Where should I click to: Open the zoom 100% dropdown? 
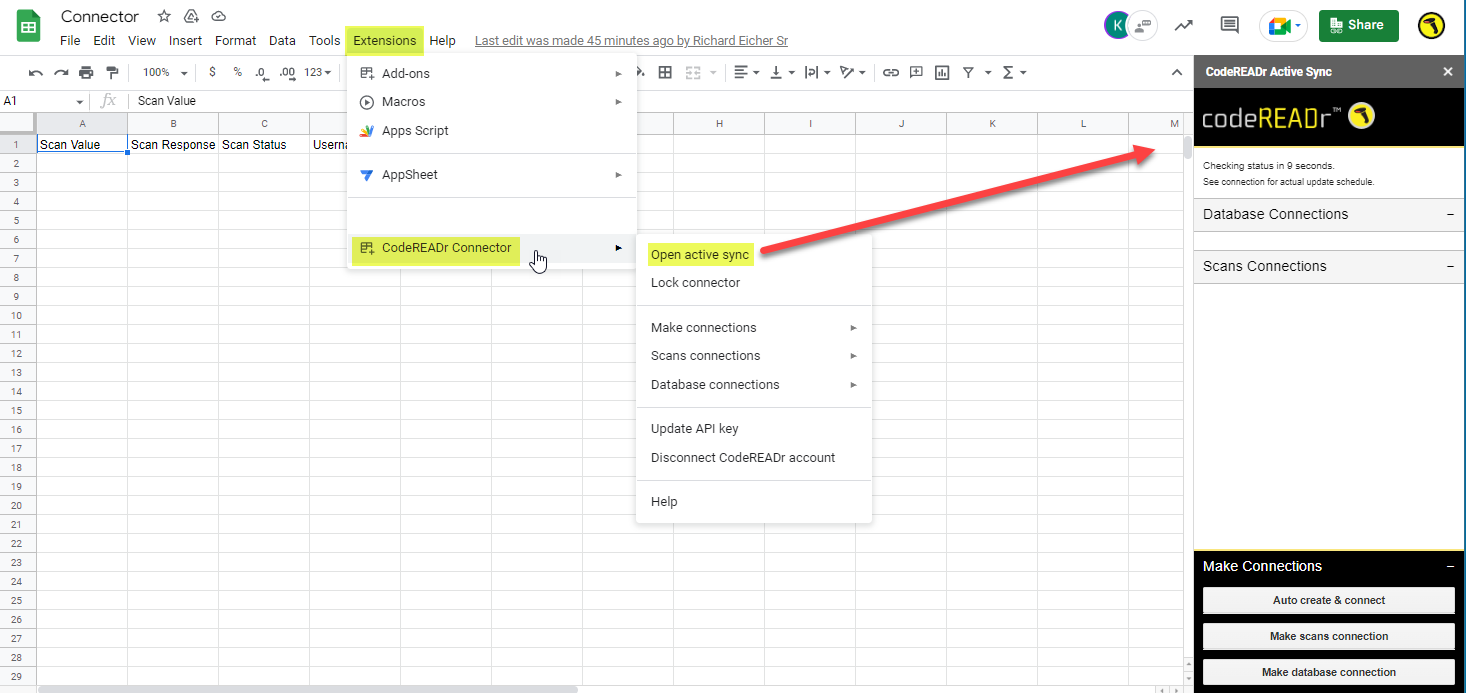tap(165, 73)
